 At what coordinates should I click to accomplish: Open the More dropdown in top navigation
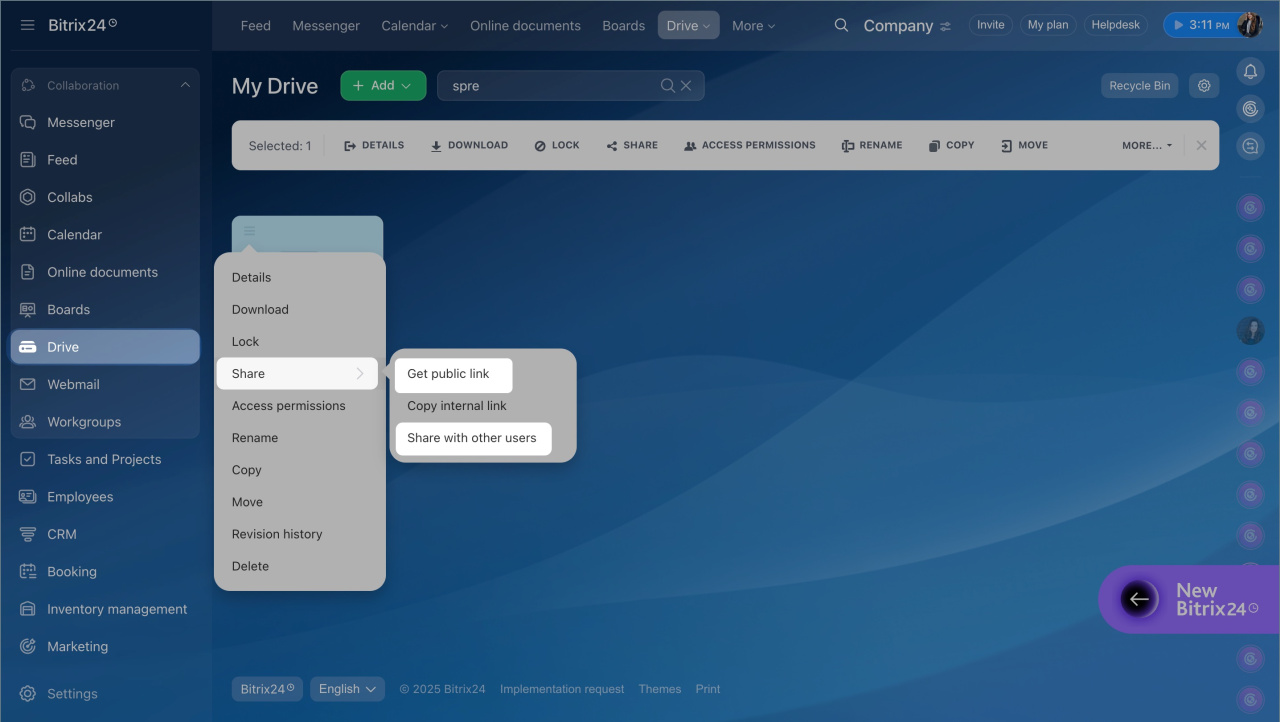coord(753,25)
